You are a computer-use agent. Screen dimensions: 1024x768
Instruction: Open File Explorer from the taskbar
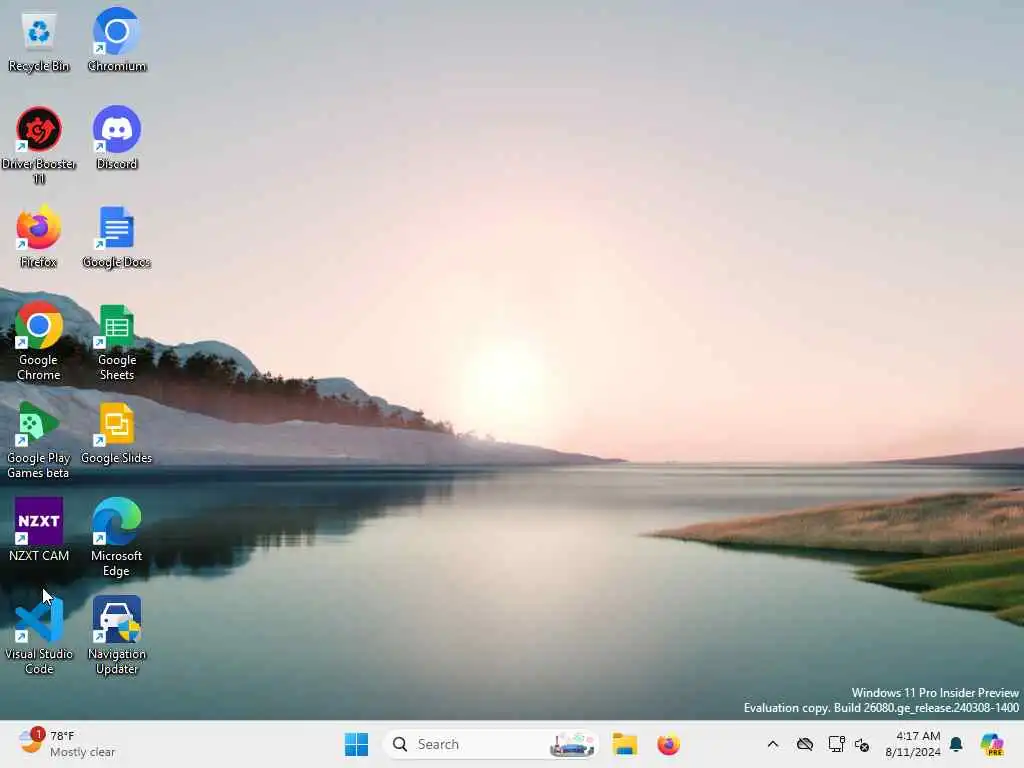(624, 744)
